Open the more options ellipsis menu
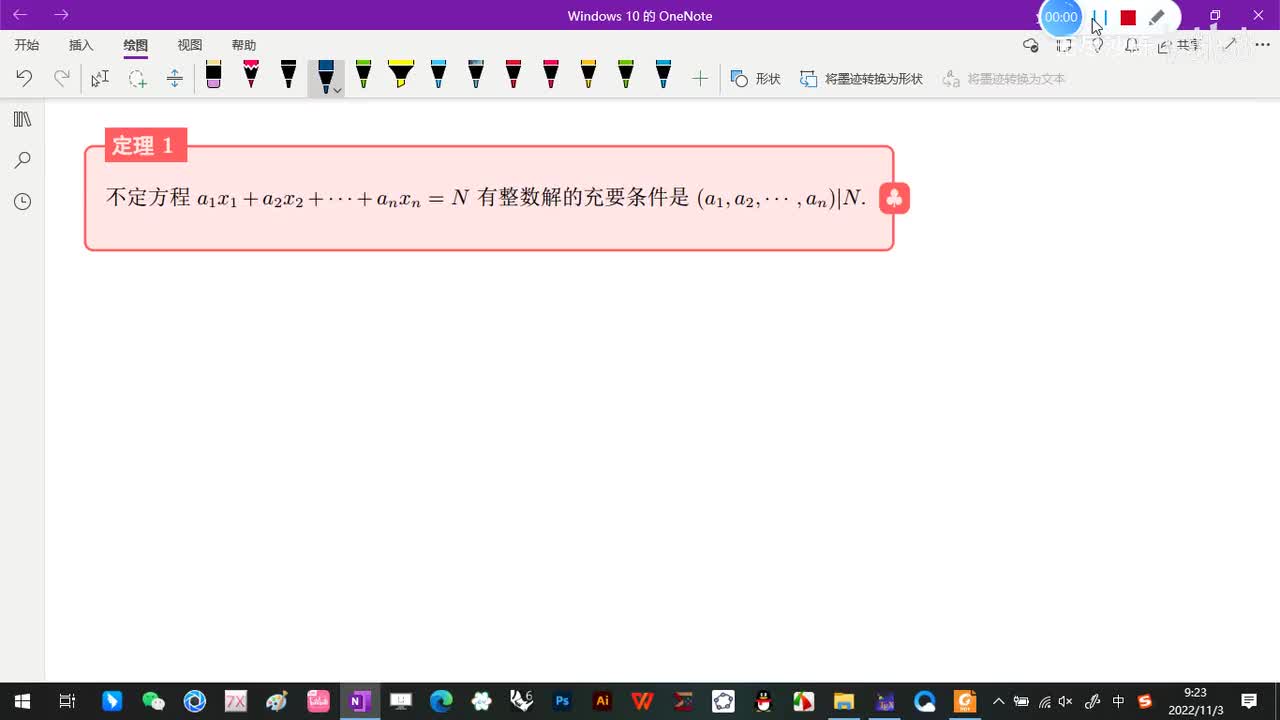 1263,45
